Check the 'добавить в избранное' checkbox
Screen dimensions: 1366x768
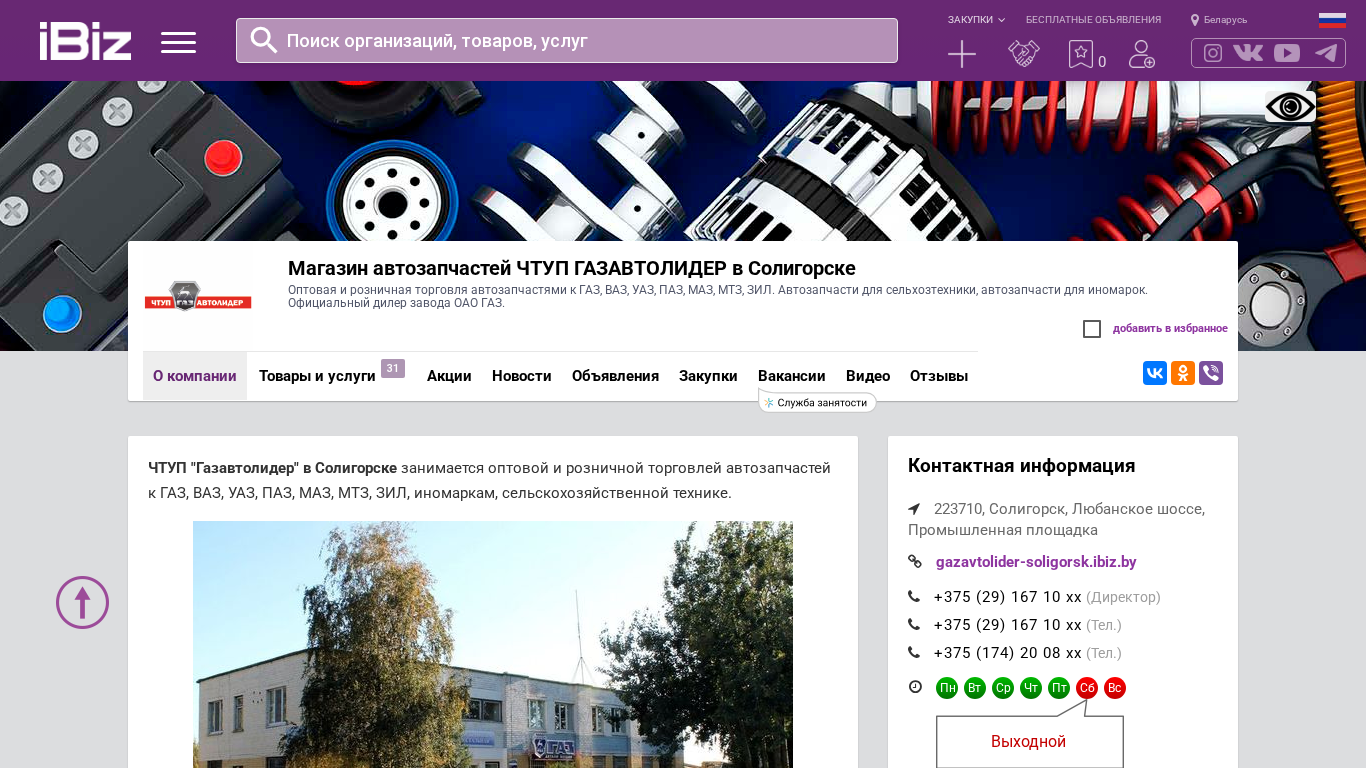pyautogui.click(x=1092, y=329)
